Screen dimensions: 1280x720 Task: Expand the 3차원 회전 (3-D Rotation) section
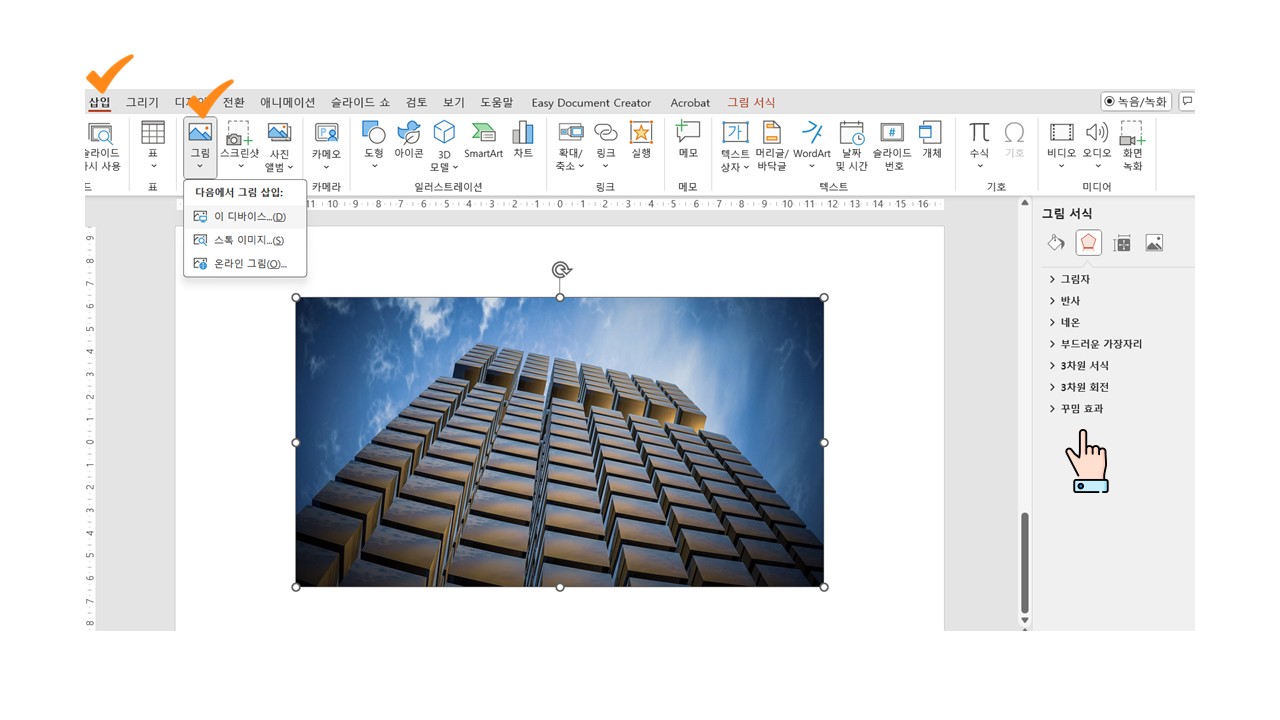(1079, 387)
